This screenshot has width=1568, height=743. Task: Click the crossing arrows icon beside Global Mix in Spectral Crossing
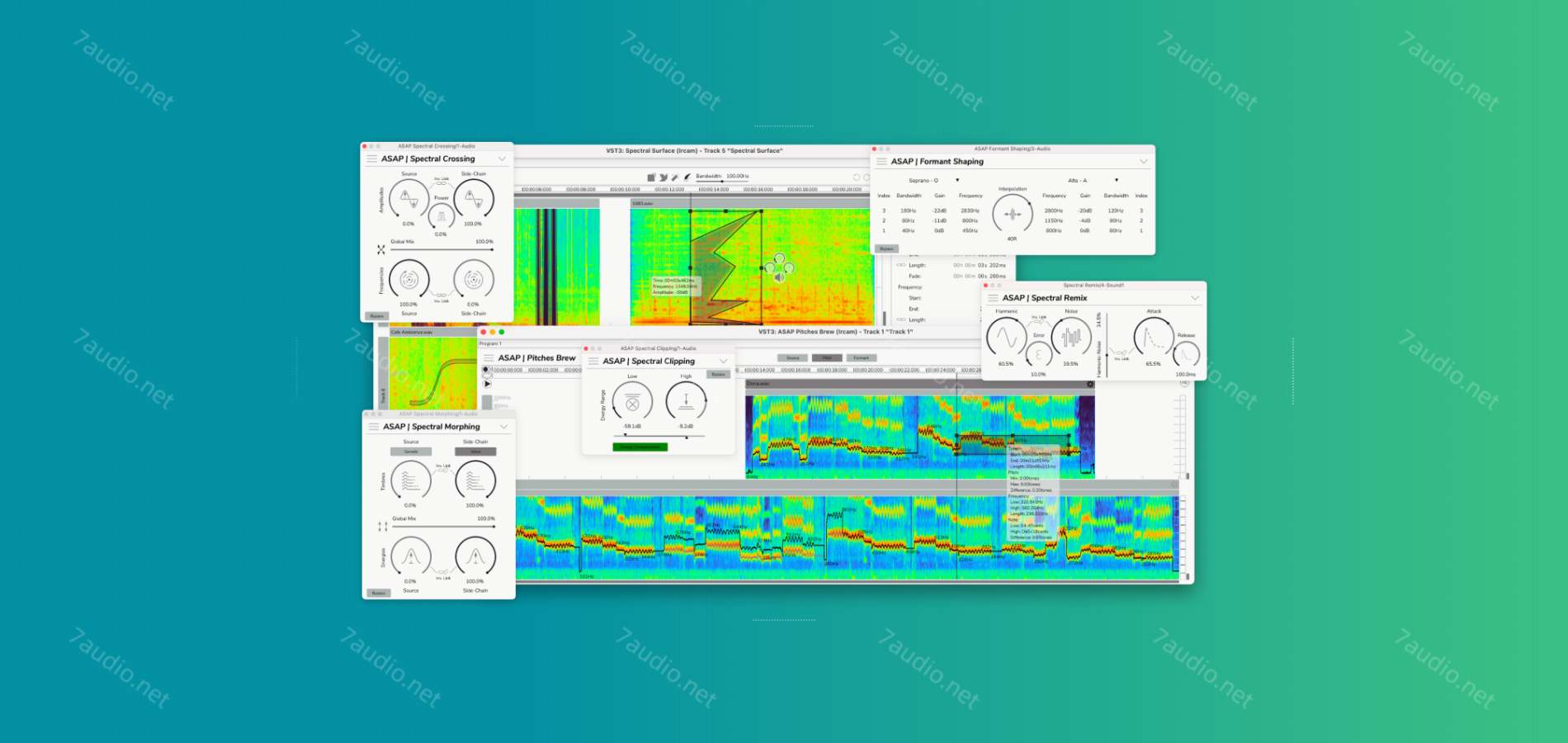coord(380,249)
